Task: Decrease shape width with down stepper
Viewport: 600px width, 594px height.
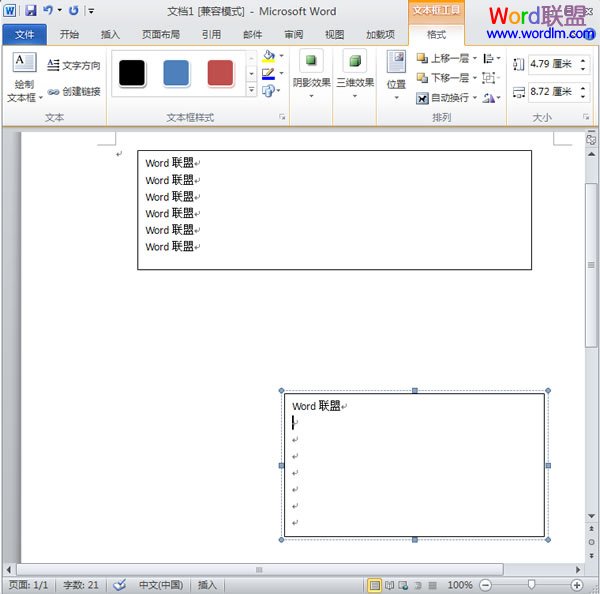Action: 583,96
